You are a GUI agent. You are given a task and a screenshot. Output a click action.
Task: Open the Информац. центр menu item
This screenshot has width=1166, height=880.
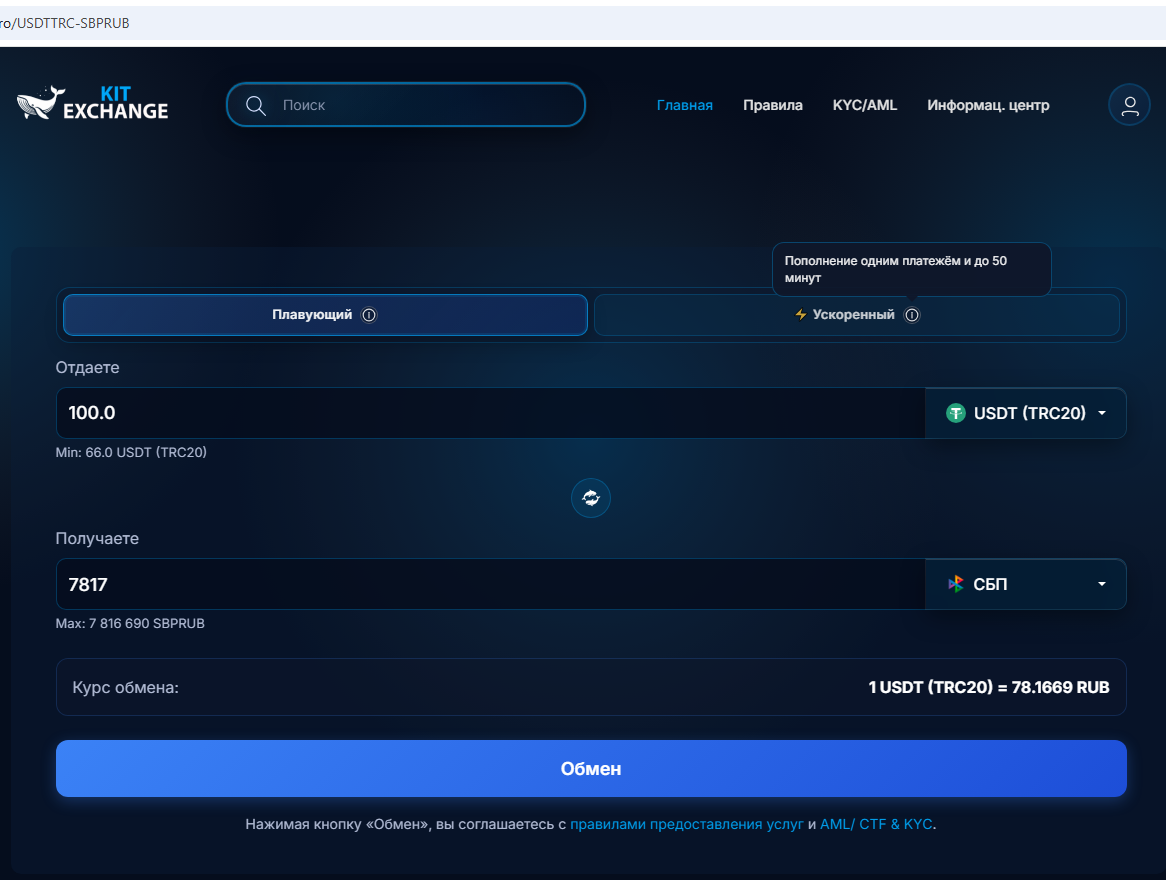(x=988, y=105)
